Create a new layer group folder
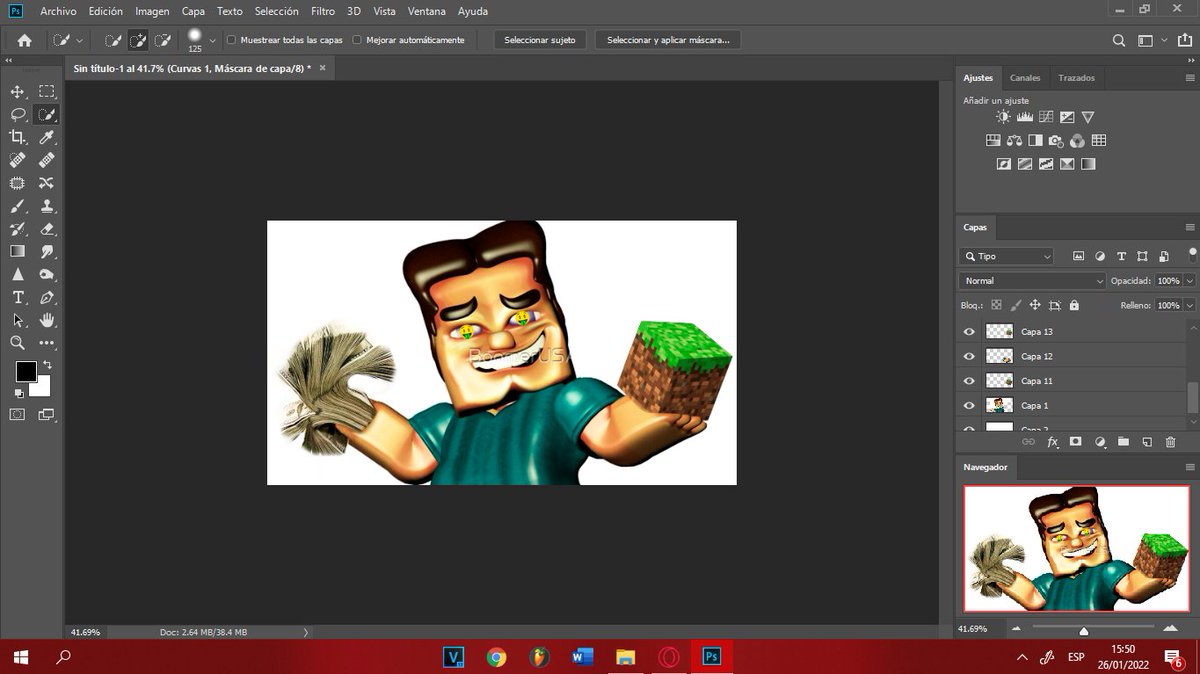 (x=1123, y=441)
